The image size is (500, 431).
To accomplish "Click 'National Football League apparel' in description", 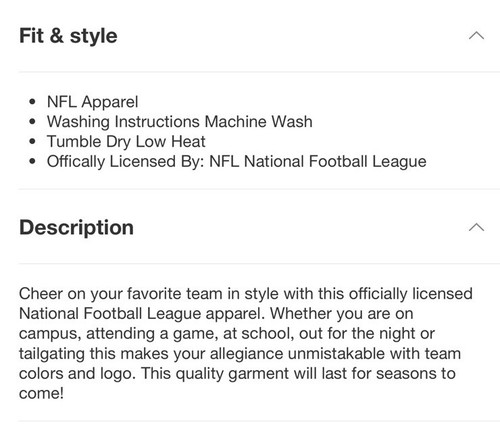I will pos(142,314).
